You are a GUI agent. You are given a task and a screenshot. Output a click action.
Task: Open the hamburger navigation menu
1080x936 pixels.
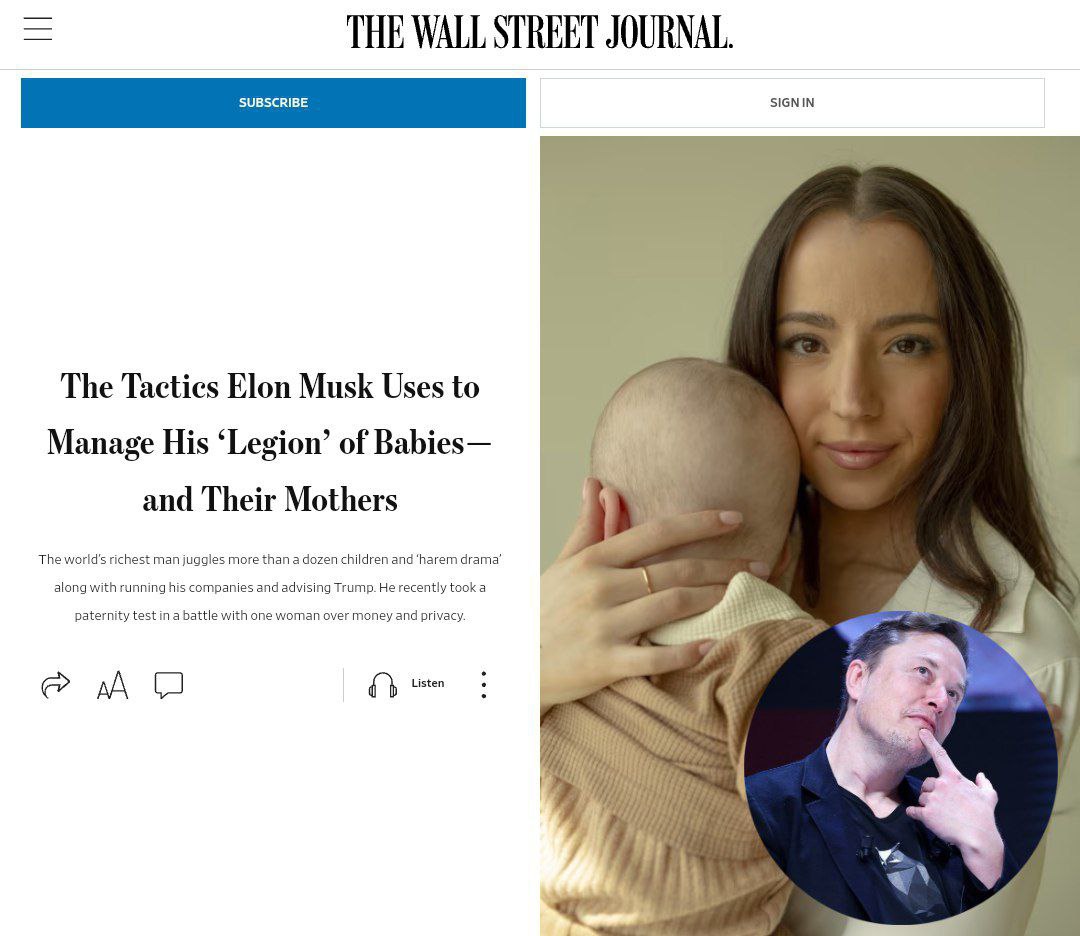click(x=38, y=29)
